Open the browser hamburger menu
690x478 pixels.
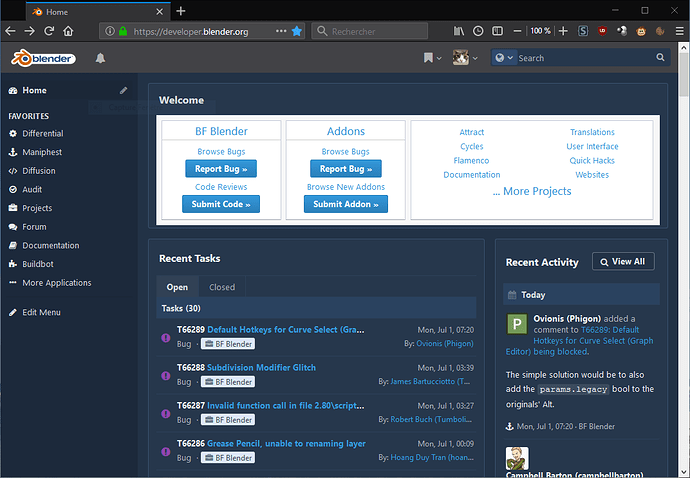tap(679, 31)
